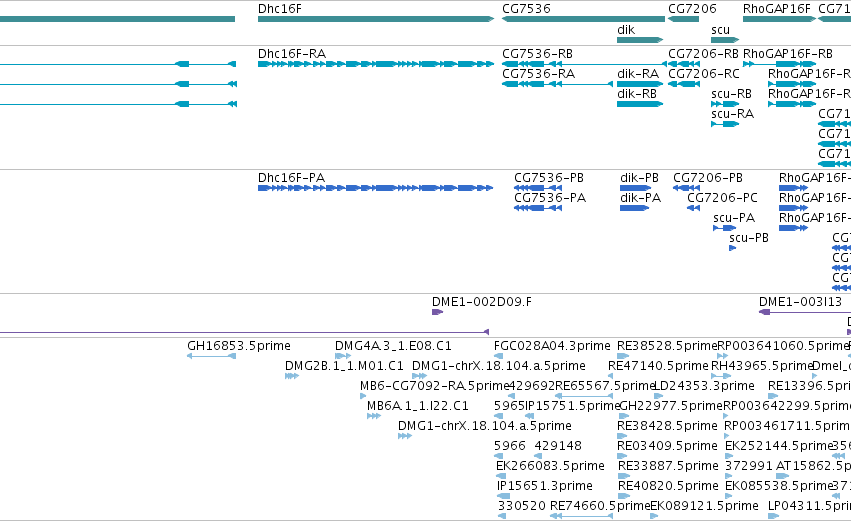
Task: Select the RE47140.5prime EST
Action: coord(611,376)
